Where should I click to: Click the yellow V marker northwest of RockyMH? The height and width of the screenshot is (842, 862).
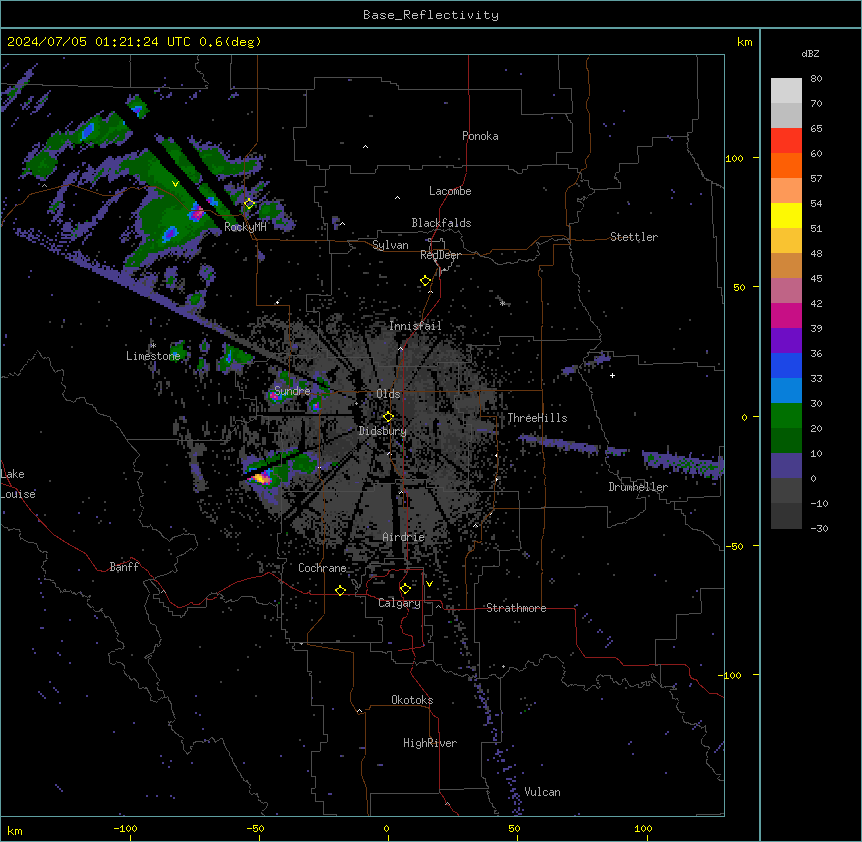point(175,184)
